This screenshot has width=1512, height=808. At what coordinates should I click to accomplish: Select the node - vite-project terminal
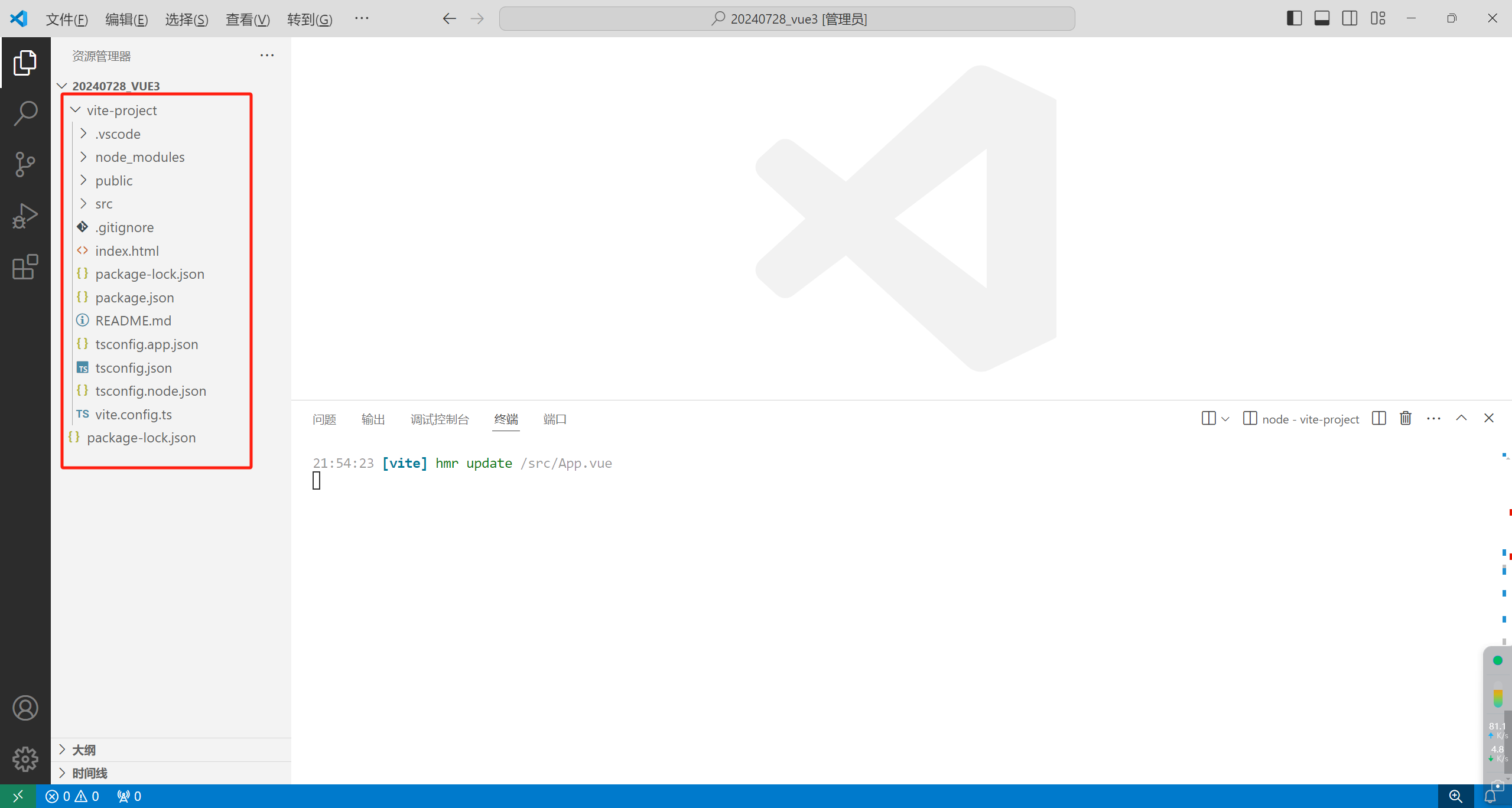1301,419
